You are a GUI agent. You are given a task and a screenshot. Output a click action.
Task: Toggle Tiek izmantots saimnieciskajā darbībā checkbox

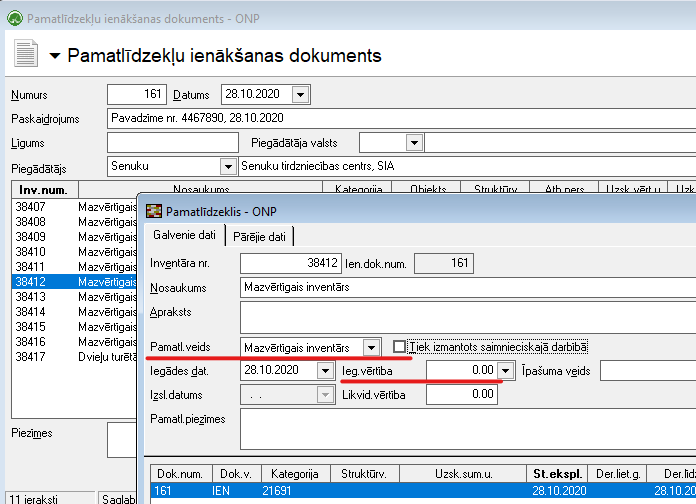coord(399,346)
